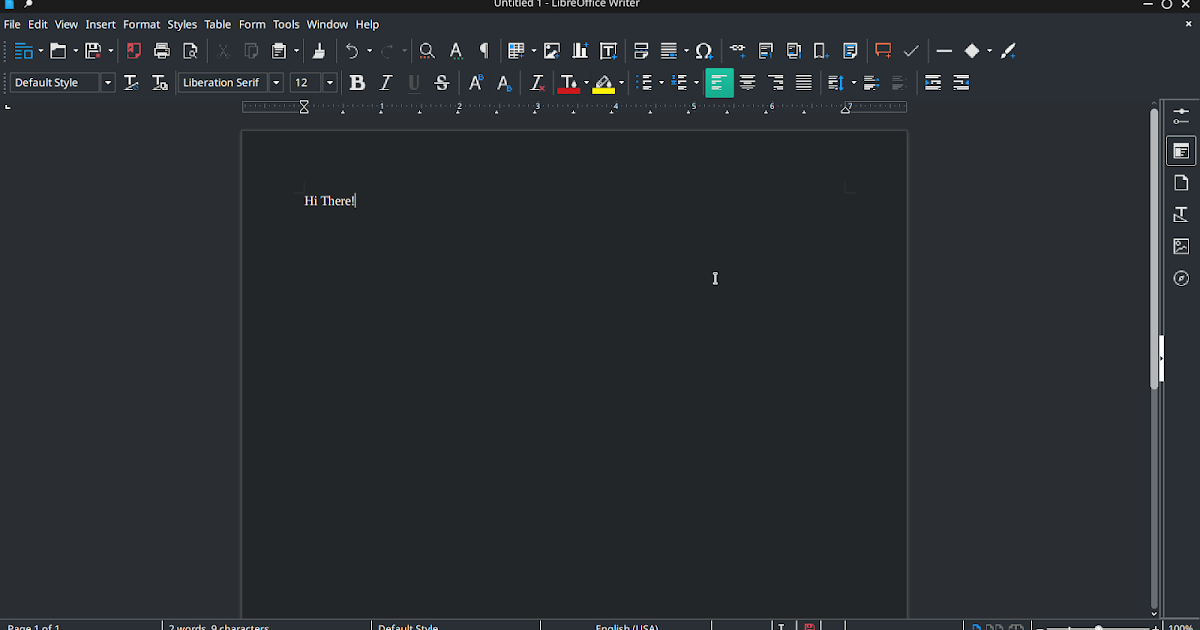Toggle bold formatting

point(357,83)
